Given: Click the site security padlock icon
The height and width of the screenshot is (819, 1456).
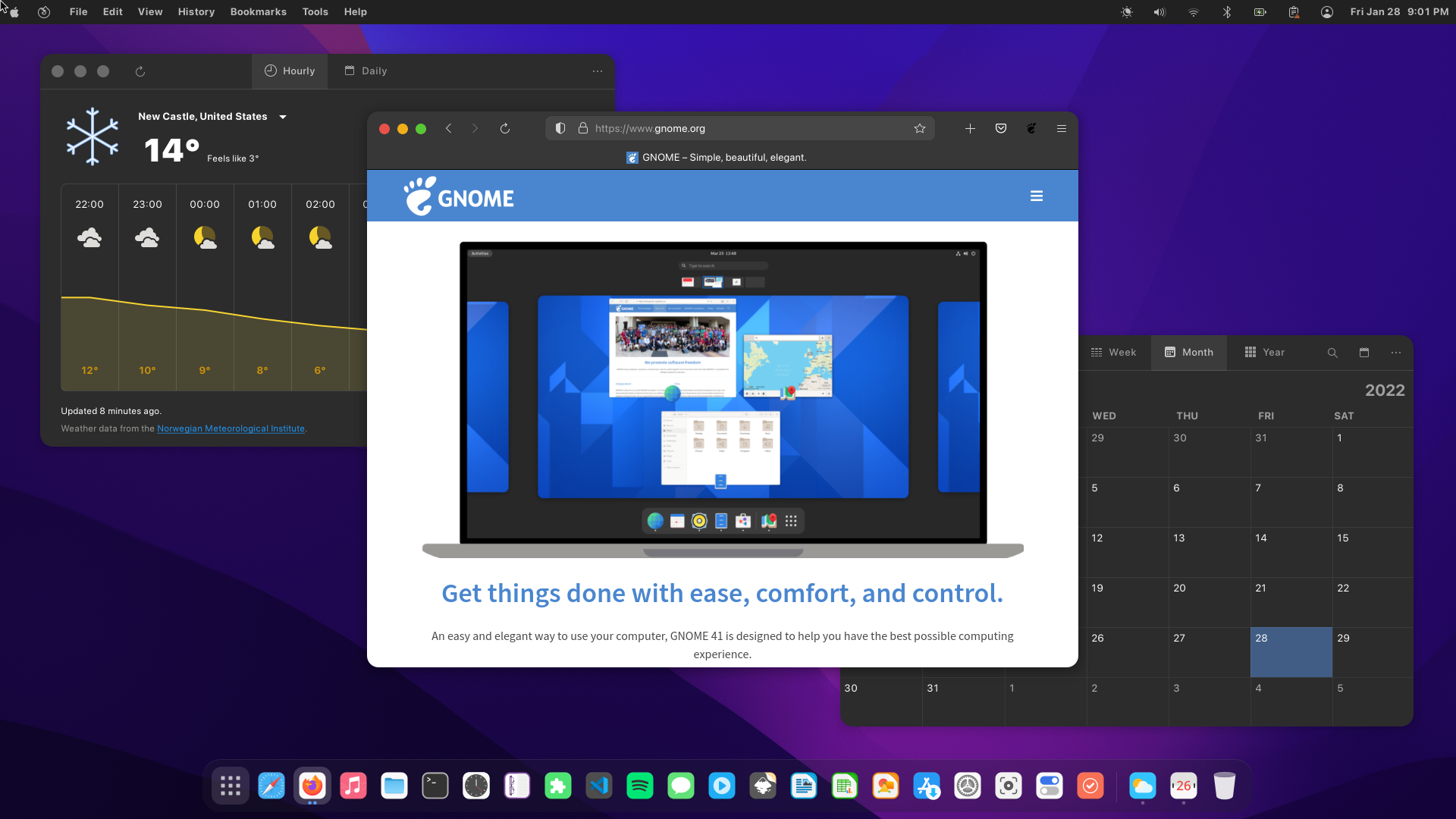Looking at the screenshot, I should (x=583, y=129).
